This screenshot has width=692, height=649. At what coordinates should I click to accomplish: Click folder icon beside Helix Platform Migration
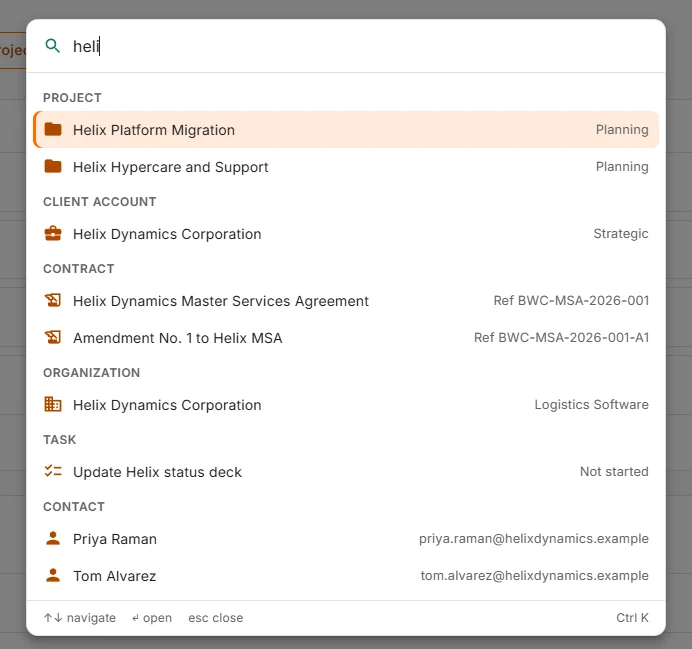tap(53, 129)
